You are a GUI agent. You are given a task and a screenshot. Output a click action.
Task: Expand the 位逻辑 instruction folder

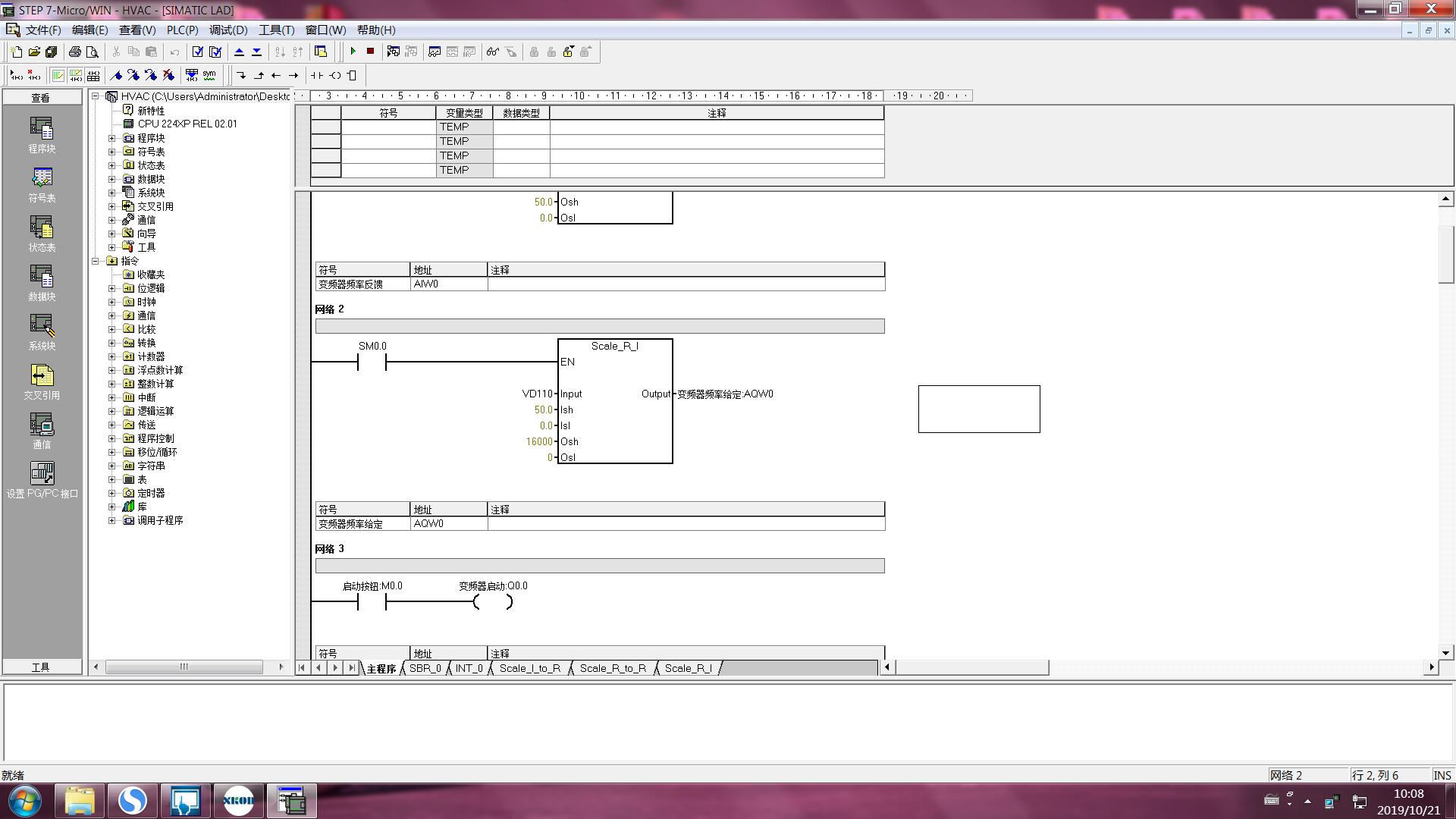pyautogui.click(x=112, y=288)
